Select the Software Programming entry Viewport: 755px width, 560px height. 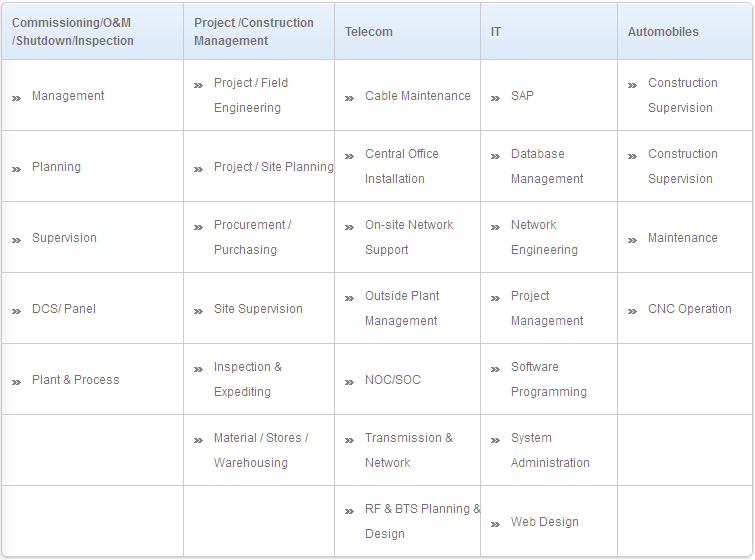[x=549, y=379]
